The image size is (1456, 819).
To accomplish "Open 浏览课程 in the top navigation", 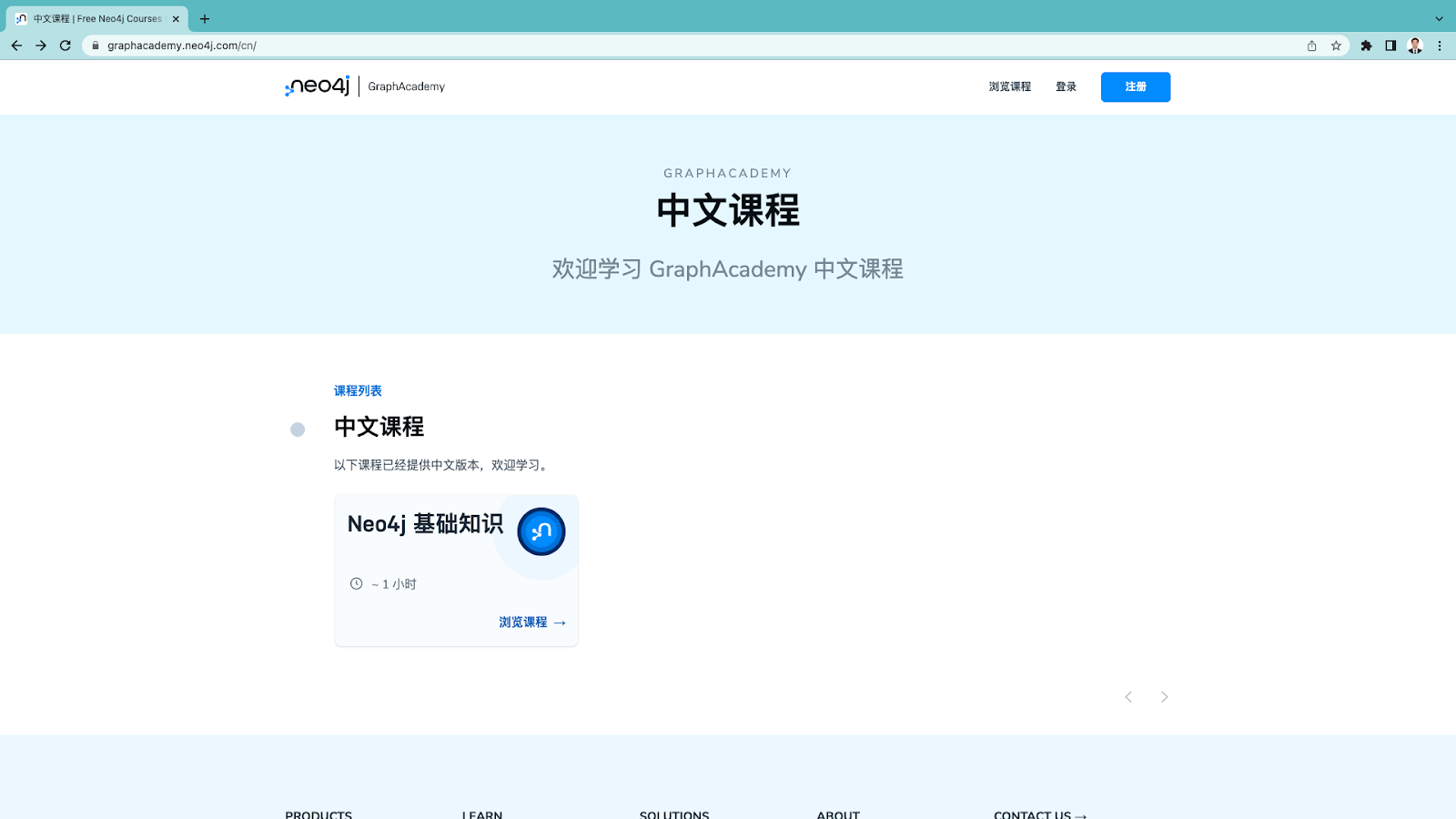I will (x=1010, y=87).
